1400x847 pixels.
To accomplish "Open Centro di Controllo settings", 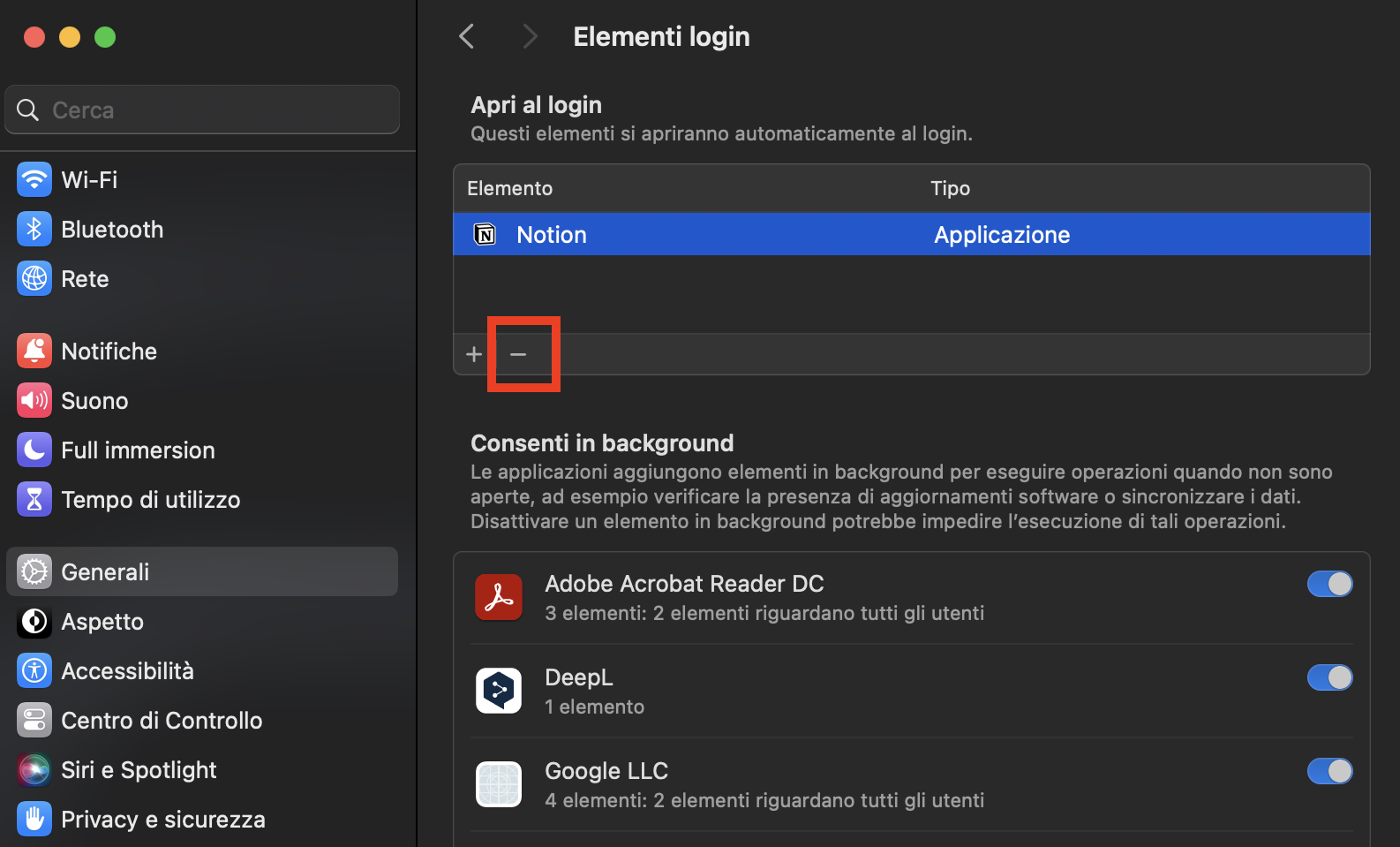I will pos(202,721).
